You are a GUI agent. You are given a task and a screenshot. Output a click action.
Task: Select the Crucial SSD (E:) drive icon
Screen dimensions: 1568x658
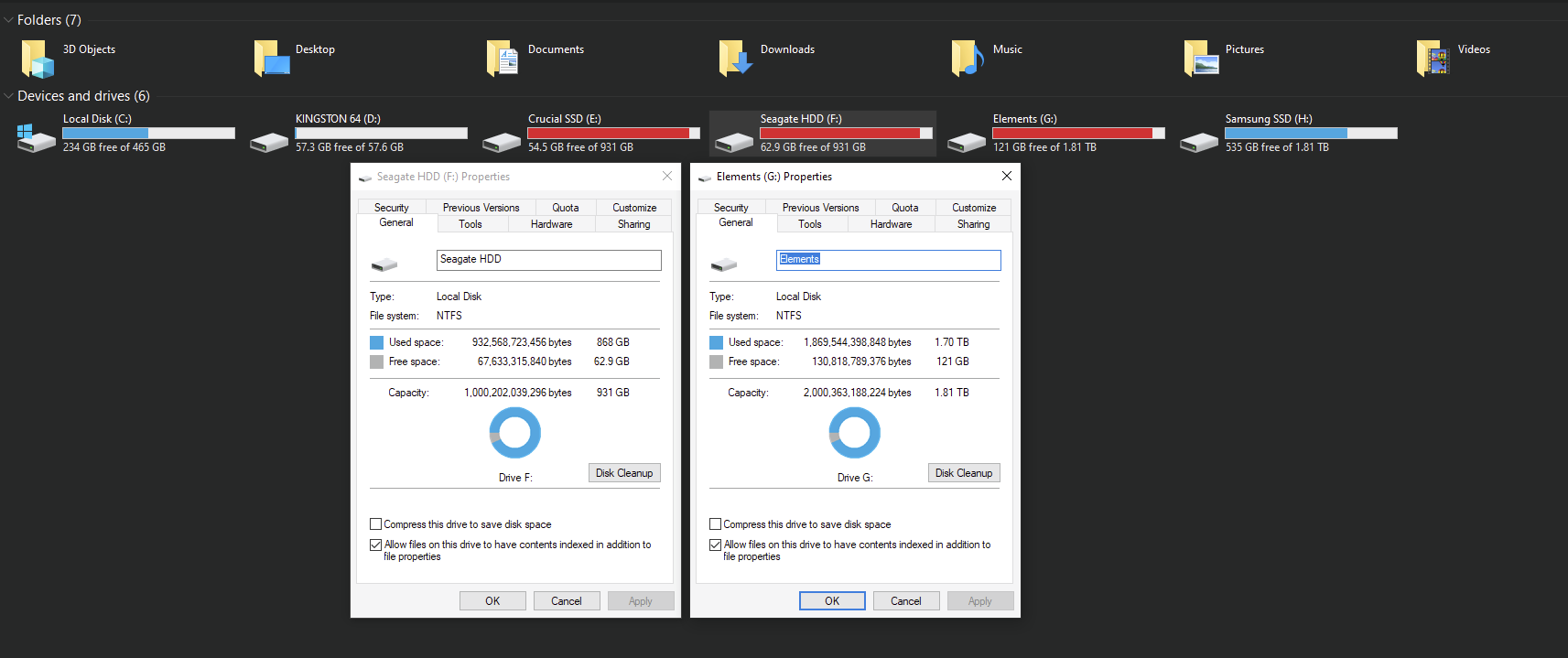[x=502, y=142]
